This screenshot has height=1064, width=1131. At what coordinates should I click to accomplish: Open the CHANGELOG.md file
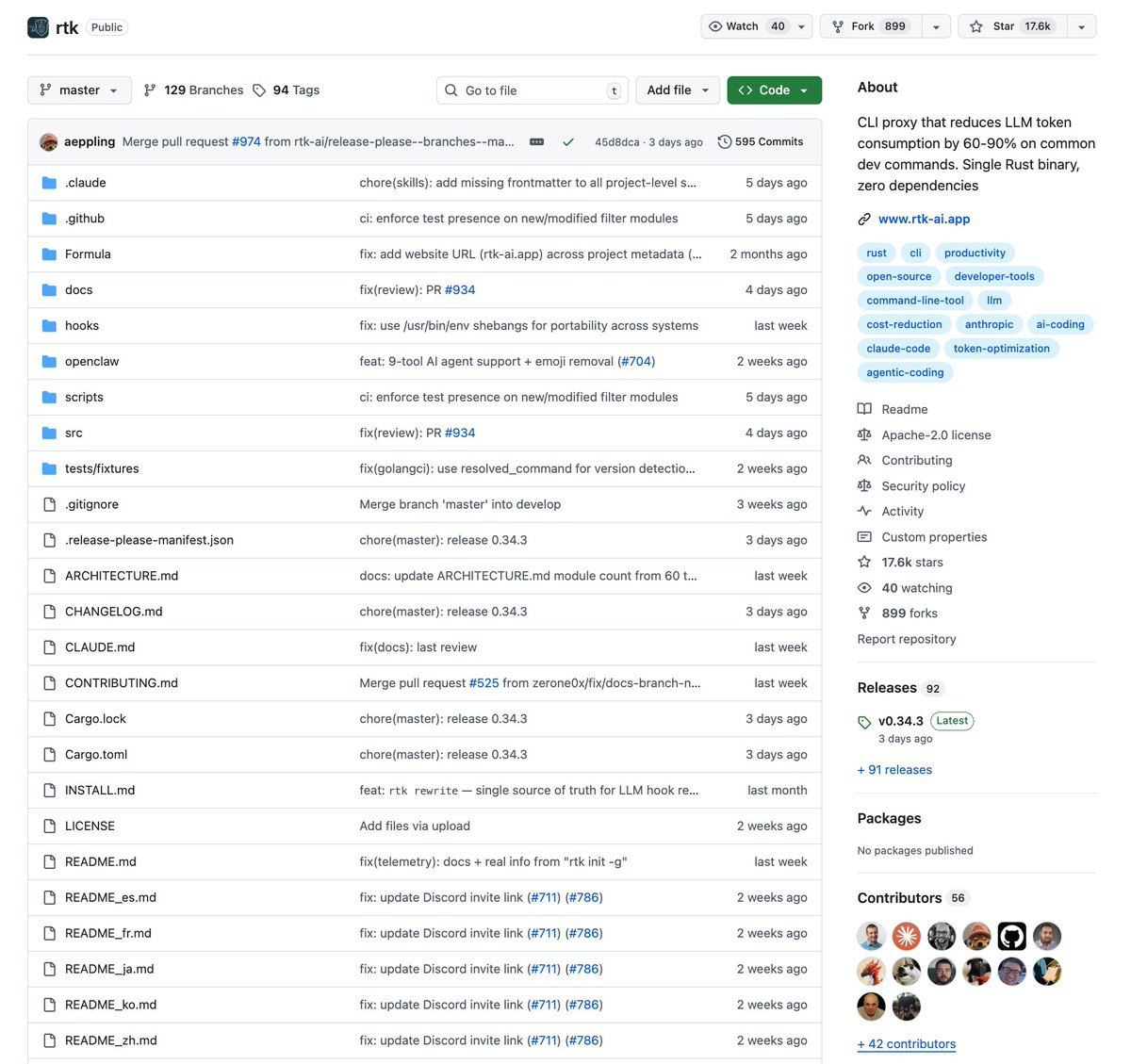tap(114, 612)
